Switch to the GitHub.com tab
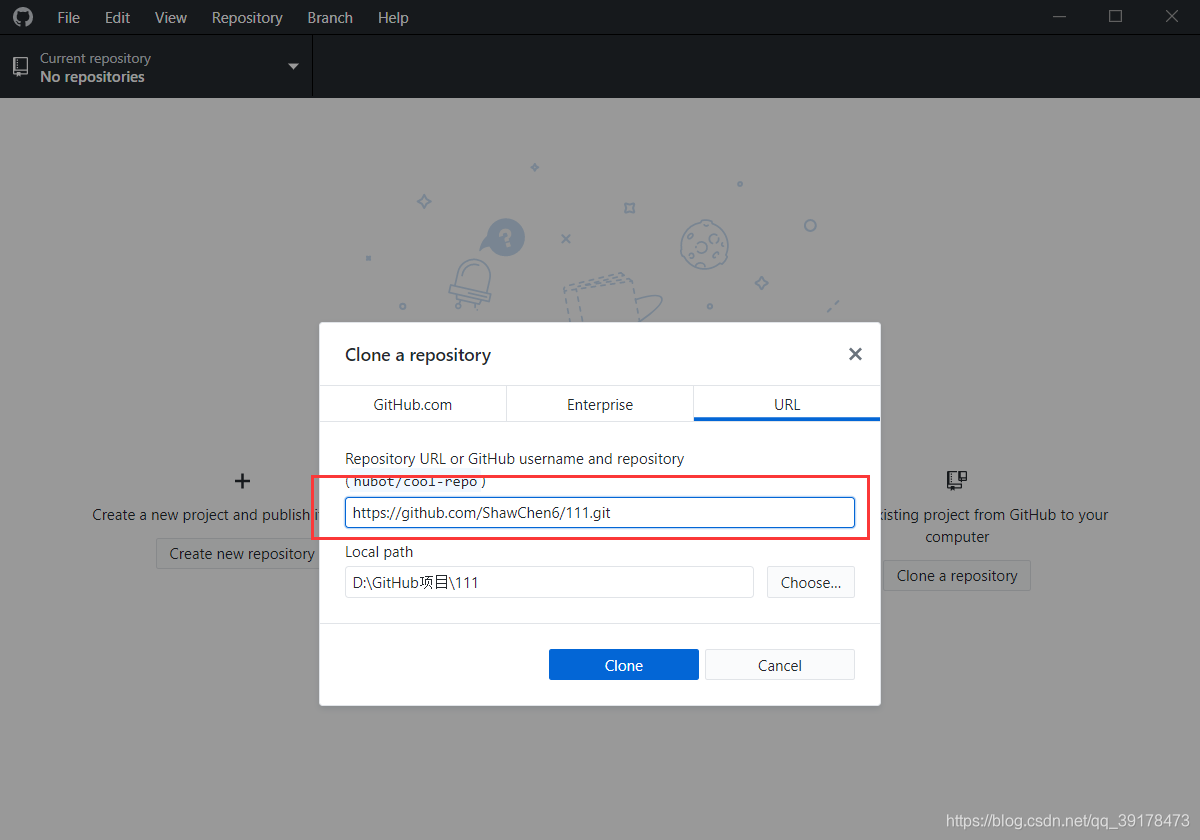Screen dimensions: 1200x840 (413, 404)
